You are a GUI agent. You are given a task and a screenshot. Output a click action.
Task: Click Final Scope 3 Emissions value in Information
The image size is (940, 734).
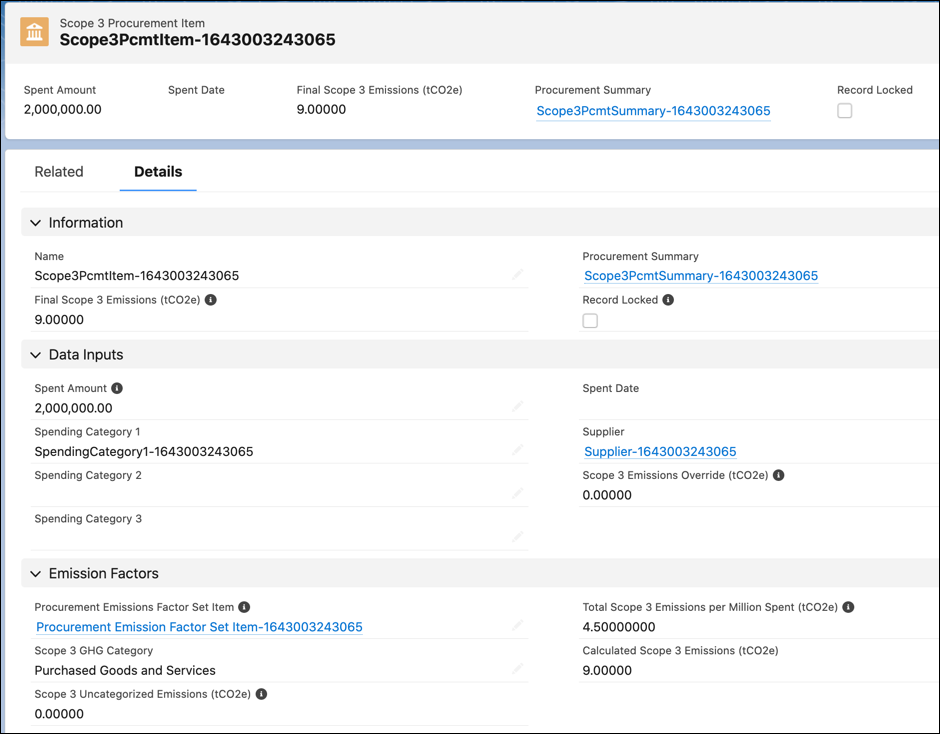click(x=59, y=320)
